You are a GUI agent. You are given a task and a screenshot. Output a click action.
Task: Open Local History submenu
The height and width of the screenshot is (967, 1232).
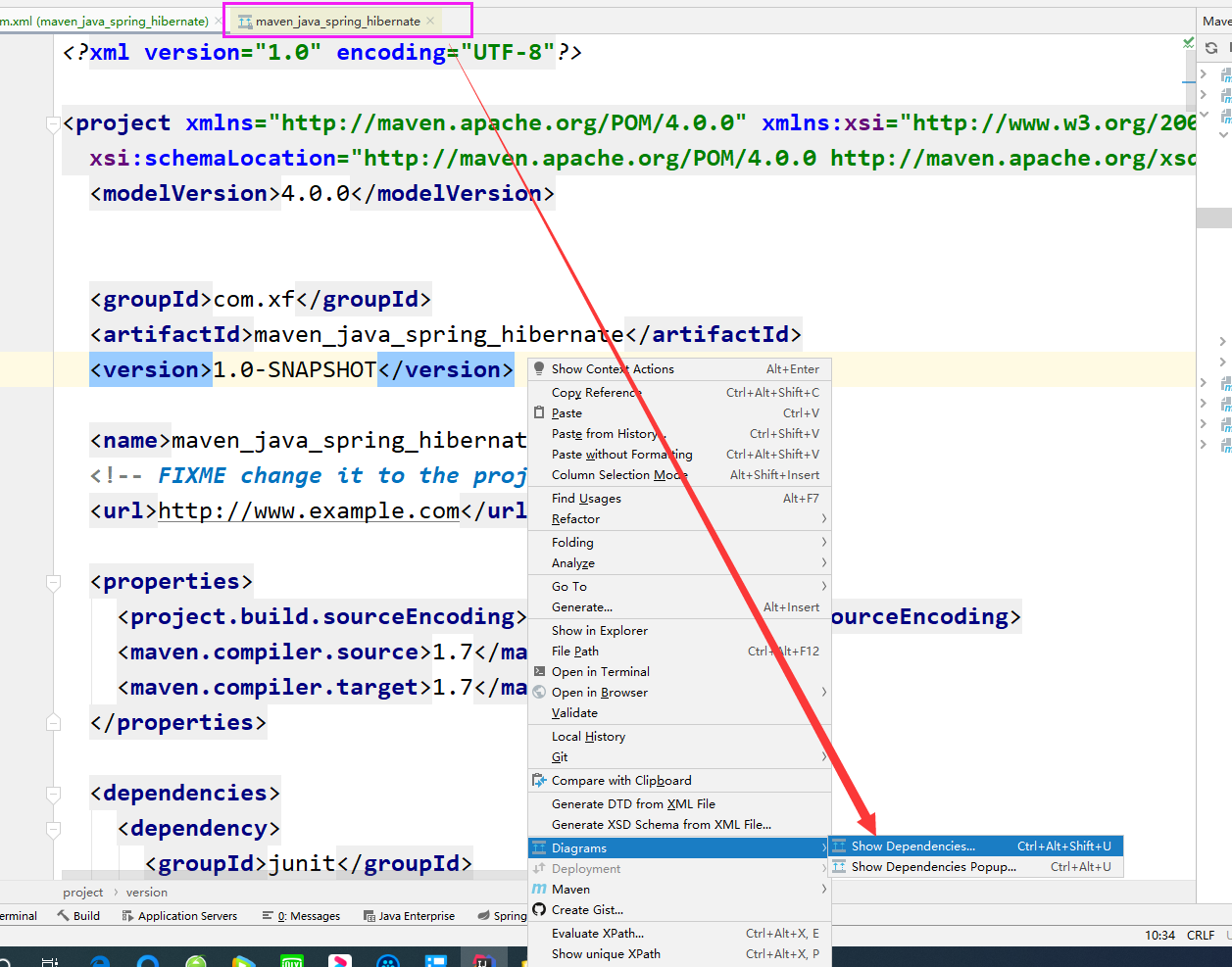(678, 737)
